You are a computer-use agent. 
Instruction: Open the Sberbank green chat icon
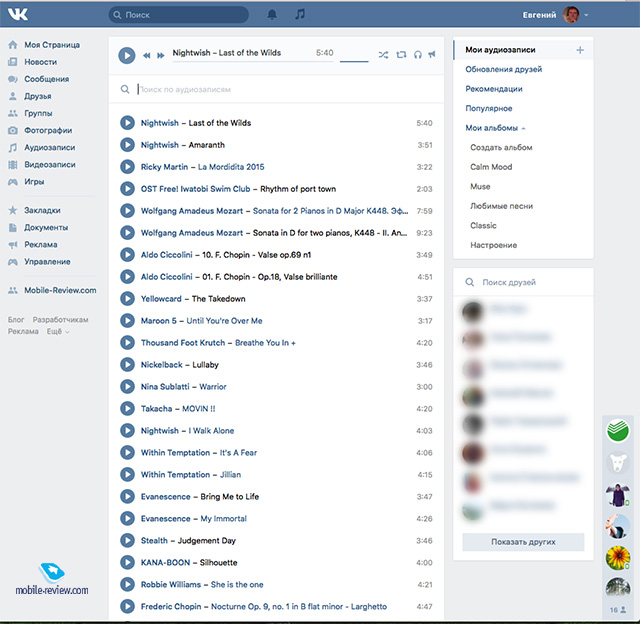(x=618, y=431)
